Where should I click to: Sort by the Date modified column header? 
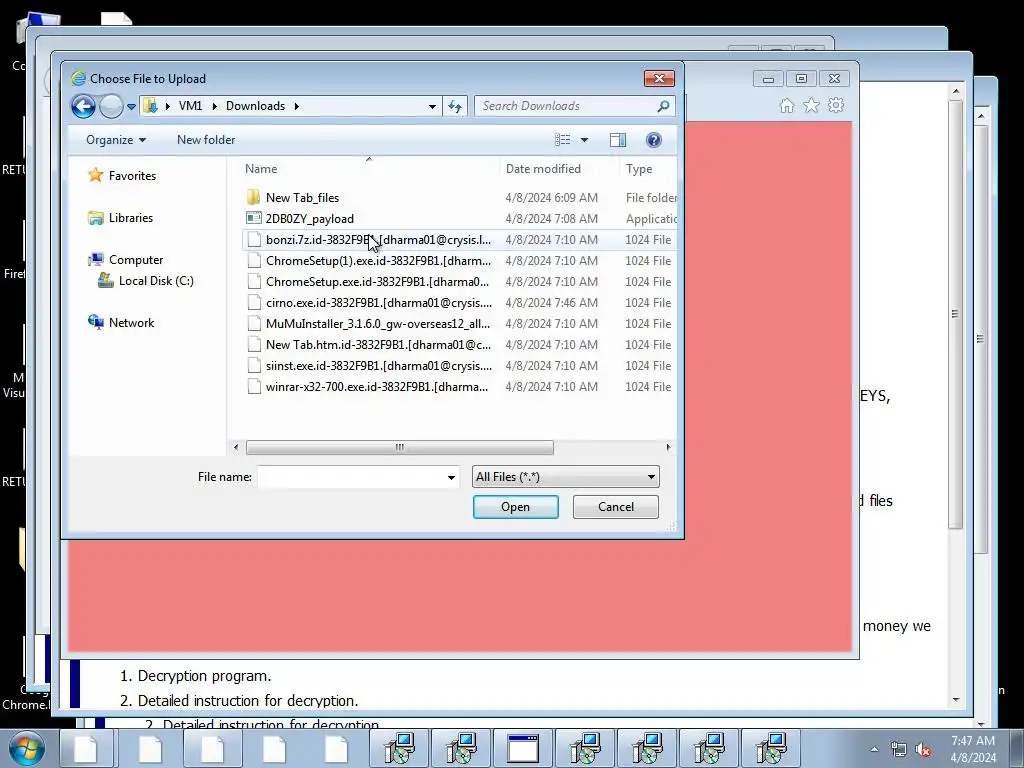[543, 168]
